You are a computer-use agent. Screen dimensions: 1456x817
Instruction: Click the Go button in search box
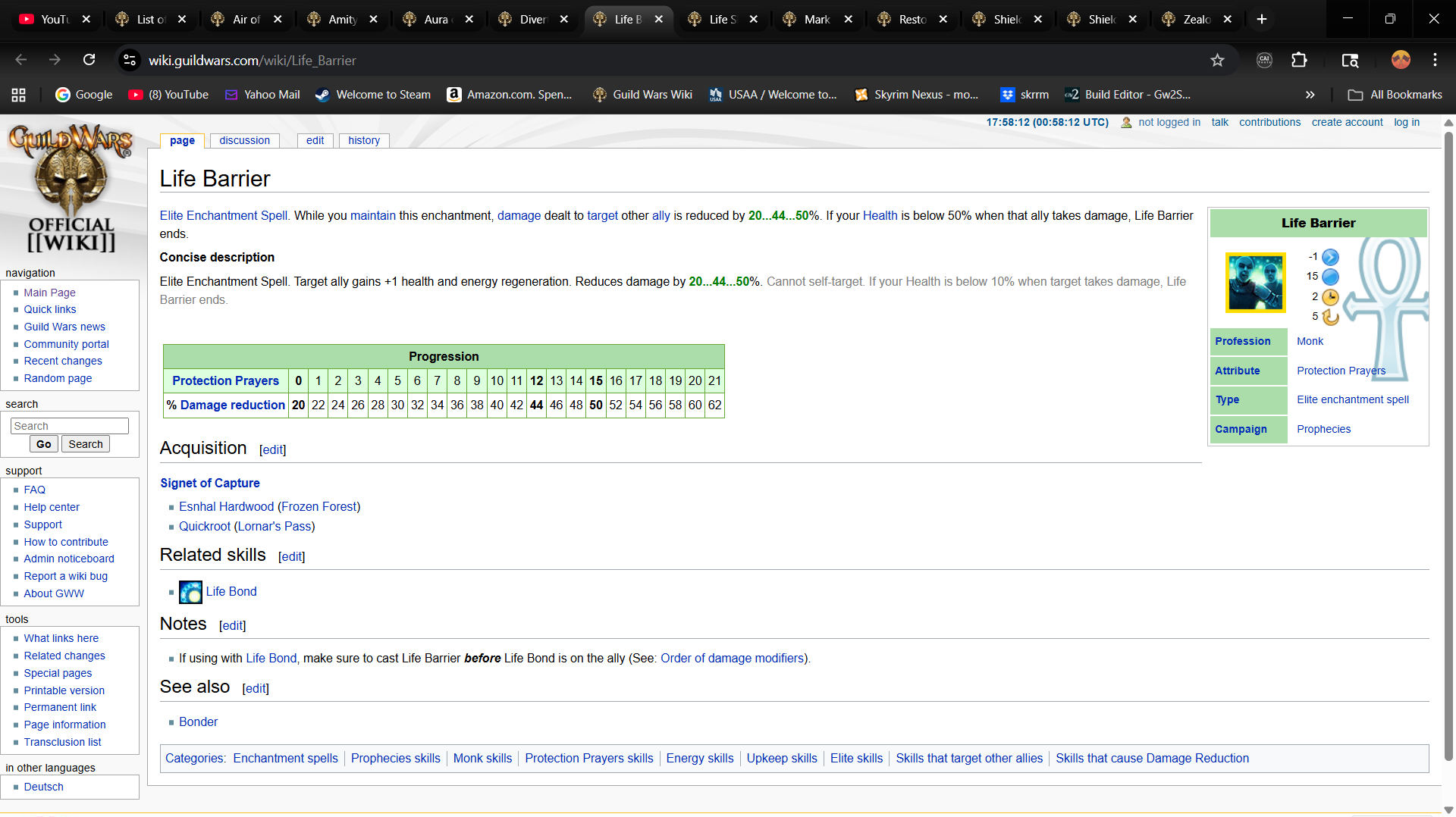44,444
